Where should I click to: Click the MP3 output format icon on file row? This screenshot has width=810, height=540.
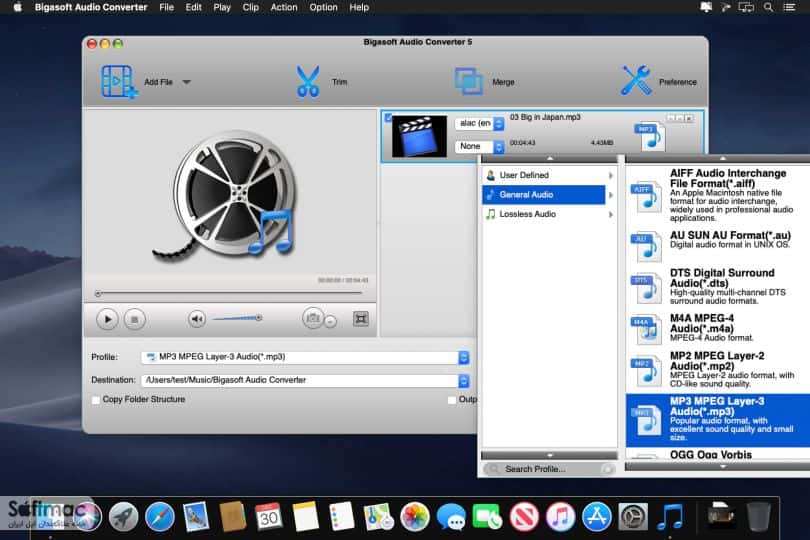[x=649, y=136]
